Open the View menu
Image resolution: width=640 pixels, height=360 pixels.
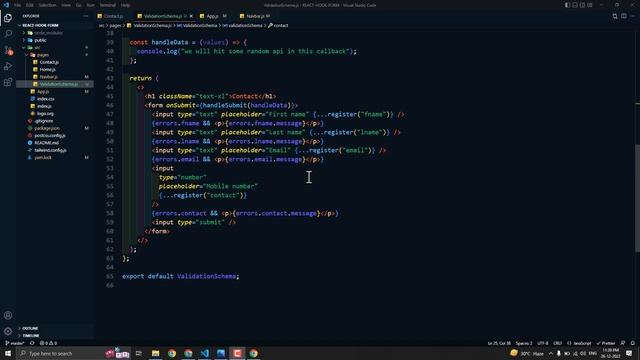(66, 5)
